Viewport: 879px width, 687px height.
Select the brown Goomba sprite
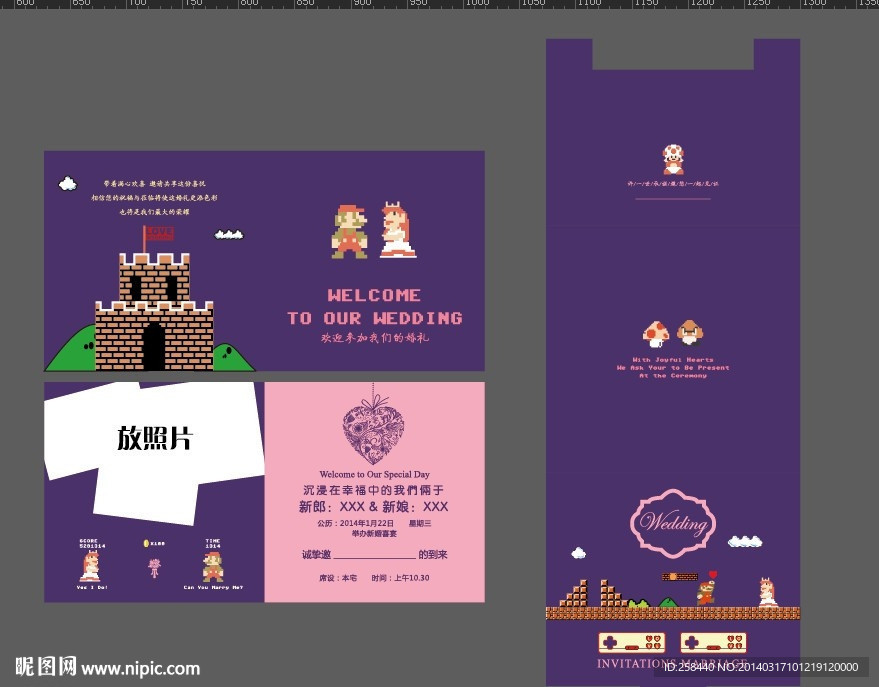[x=690, y=332]
